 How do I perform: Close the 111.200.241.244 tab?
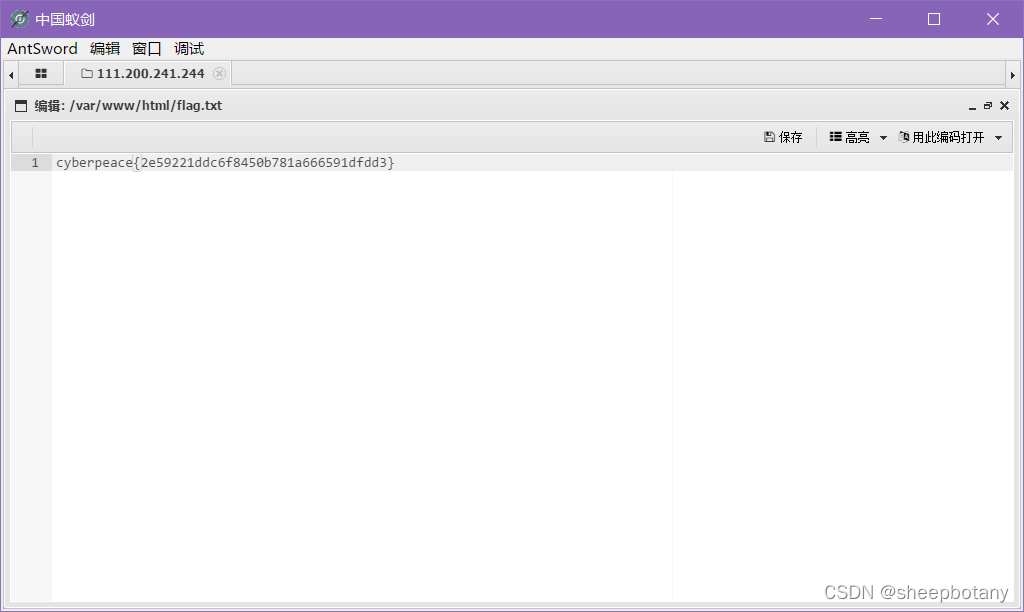click(219, 74)
